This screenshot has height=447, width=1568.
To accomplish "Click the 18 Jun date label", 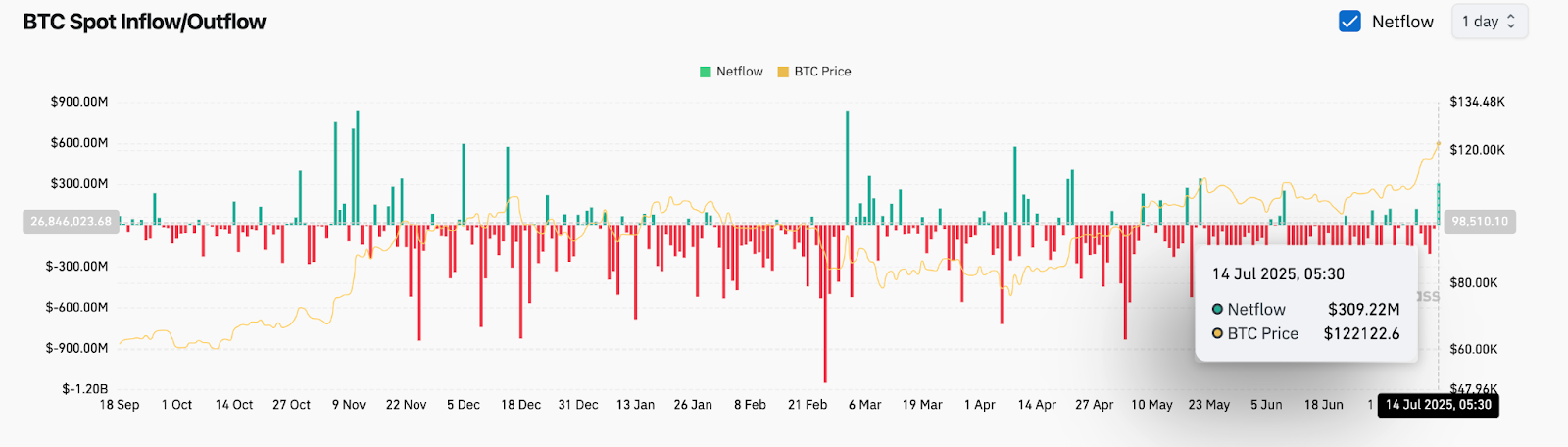I will [1324, 405].
